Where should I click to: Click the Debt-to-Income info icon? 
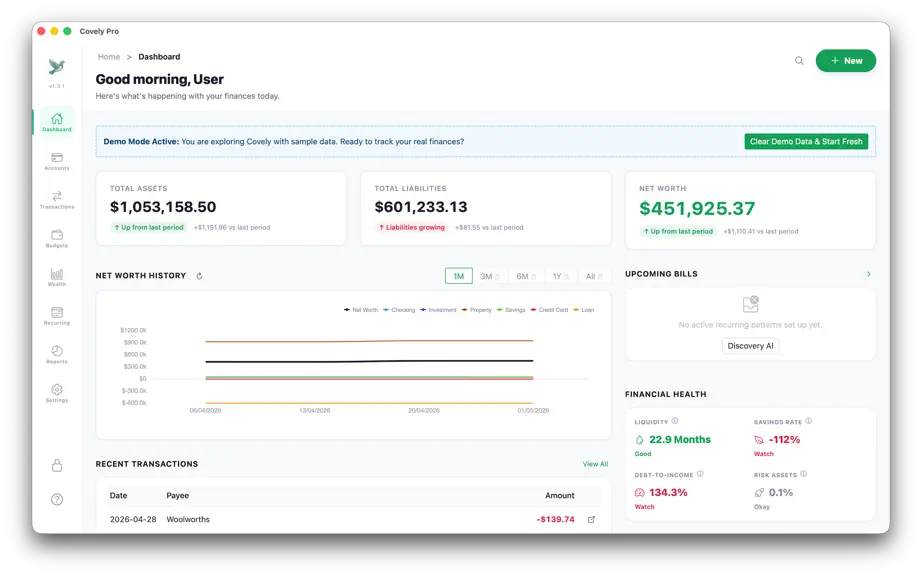[x=700, y=474]
